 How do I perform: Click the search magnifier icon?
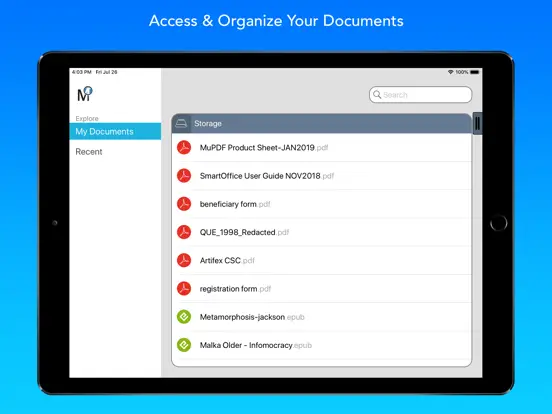click(377, 95)
